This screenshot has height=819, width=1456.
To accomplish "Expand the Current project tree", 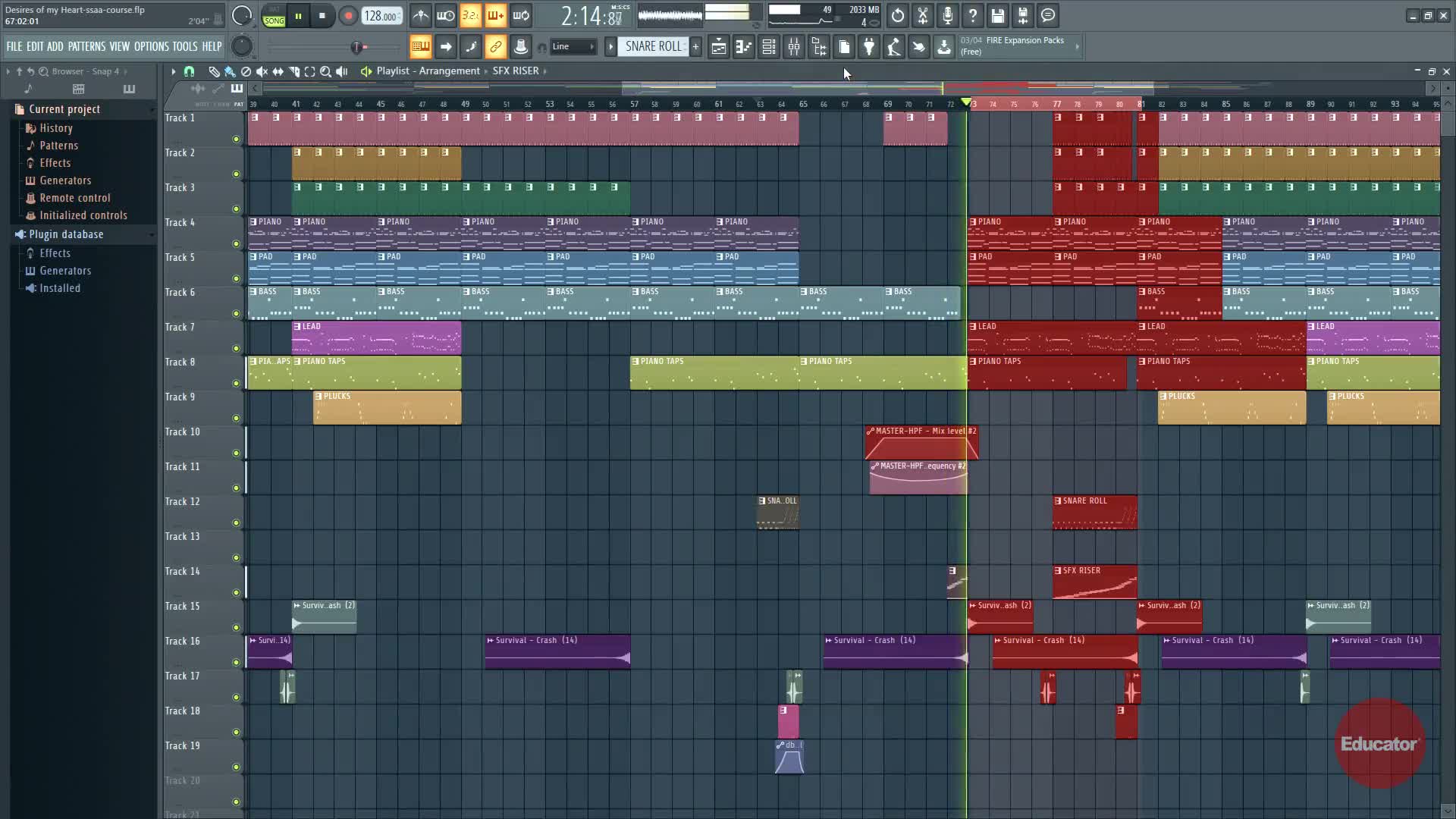I will [64, 109].
